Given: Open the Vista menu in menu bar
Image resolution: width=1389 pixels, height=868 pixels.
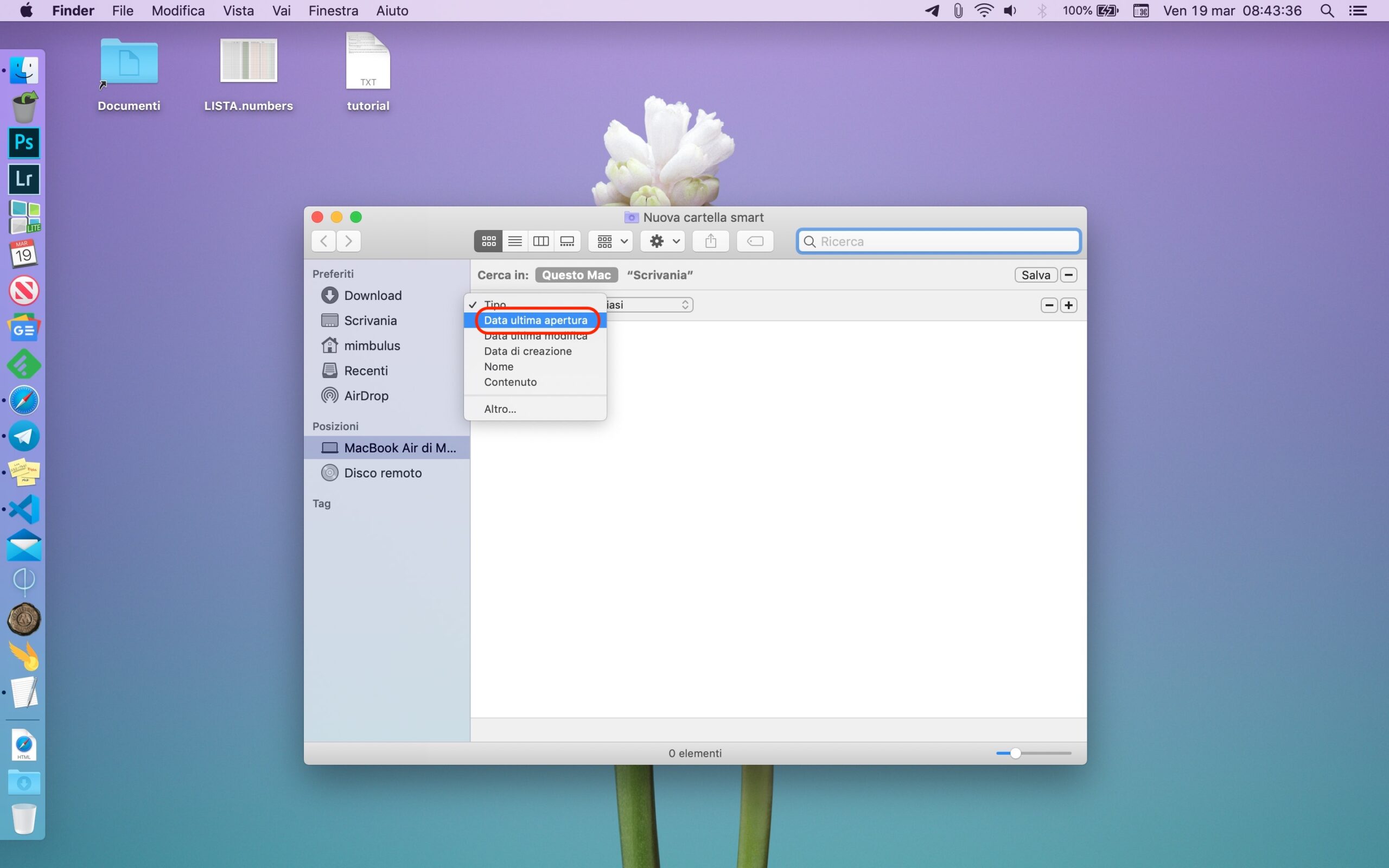Looking at the screenshot, I should tap(238, 10).
